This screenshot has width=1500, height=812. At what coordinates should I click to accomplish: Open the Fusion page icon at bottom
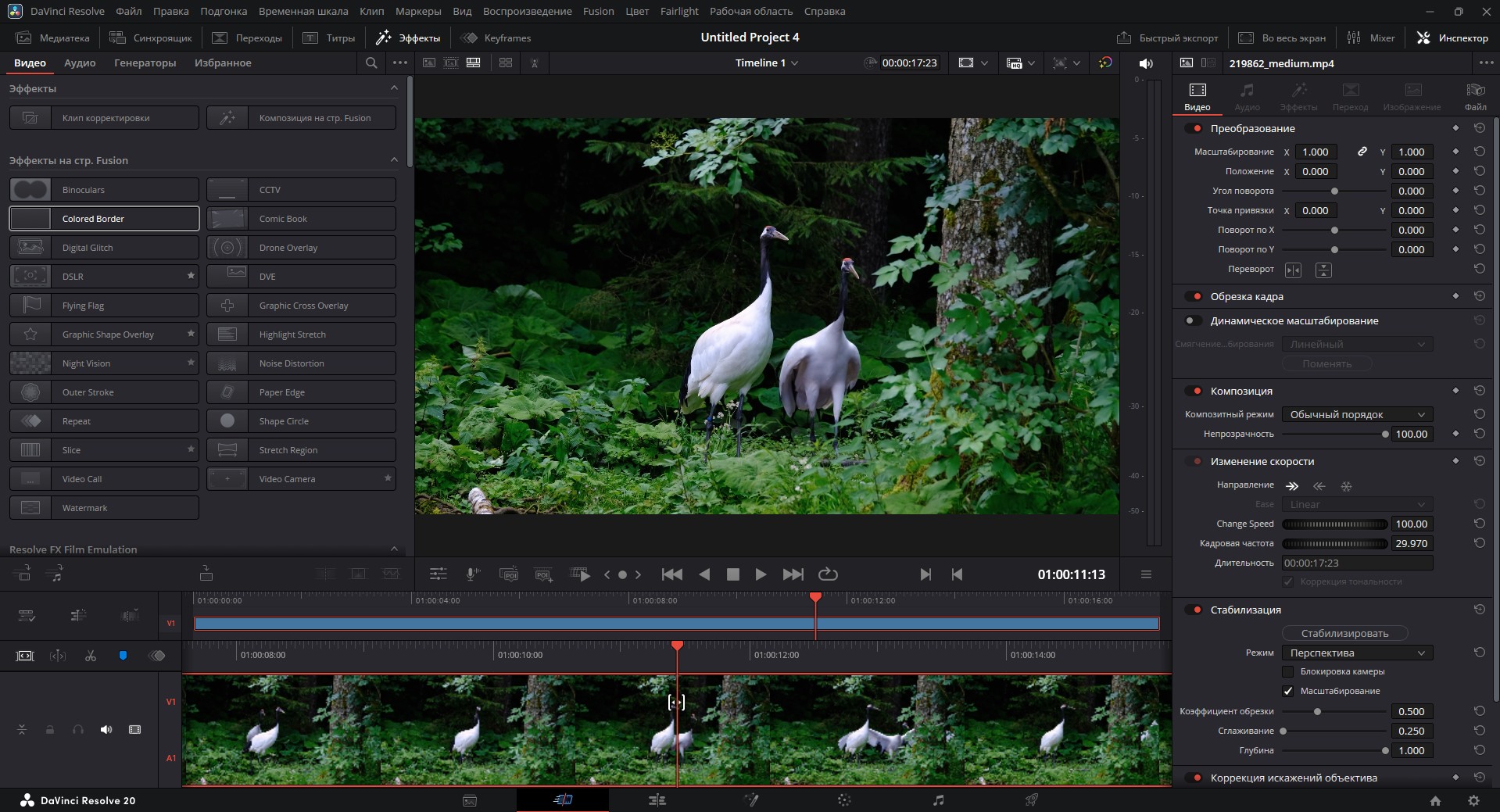[750, 799]
